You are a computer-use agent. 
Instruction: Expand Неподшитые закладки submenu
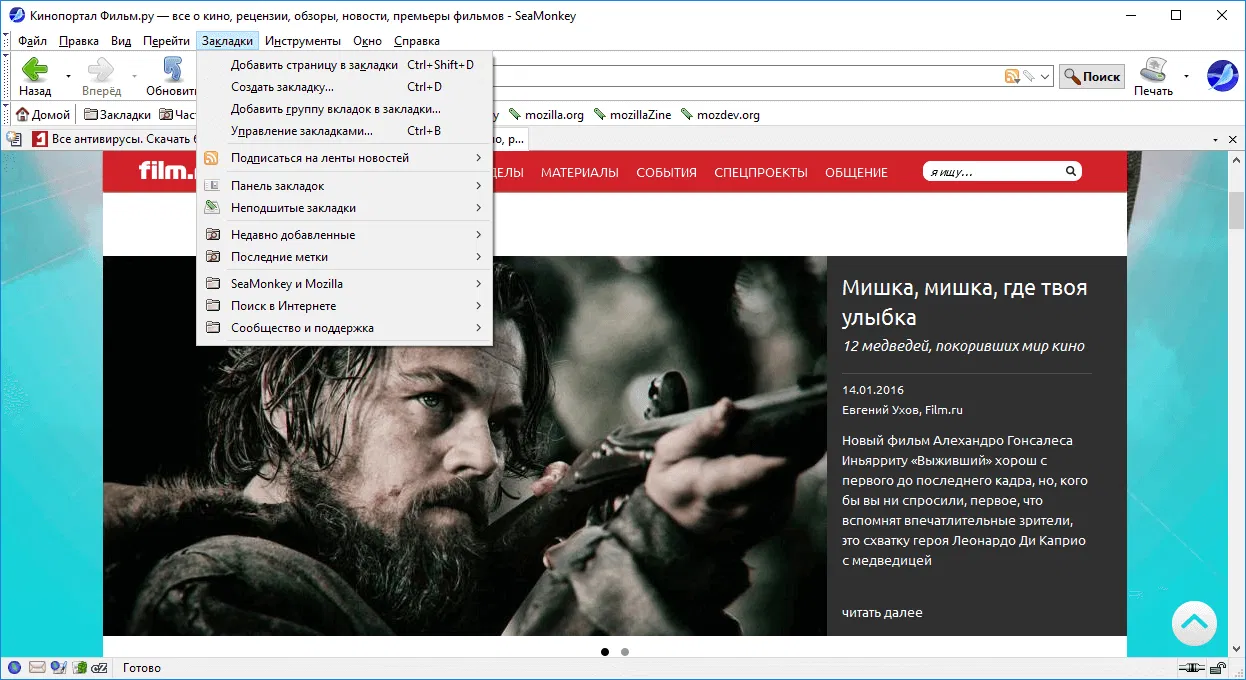pyautogui.click(x=344, y=208)
